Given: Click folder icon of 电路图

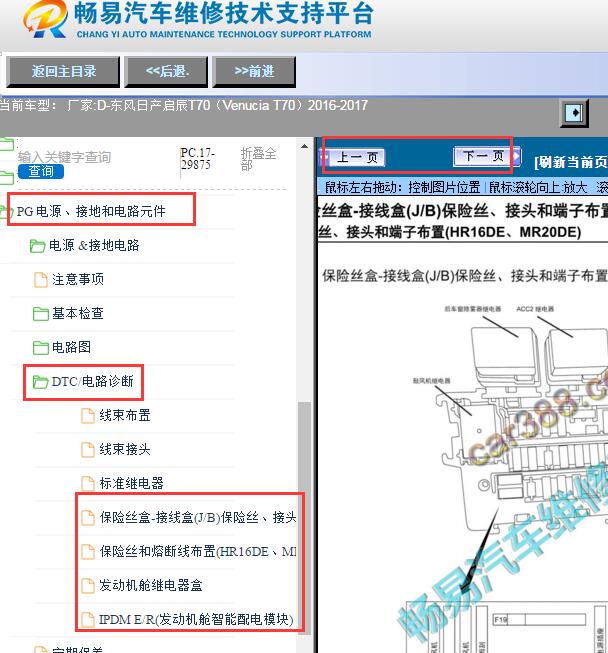Looking at the screenshot, I should (x=40, y=348).
